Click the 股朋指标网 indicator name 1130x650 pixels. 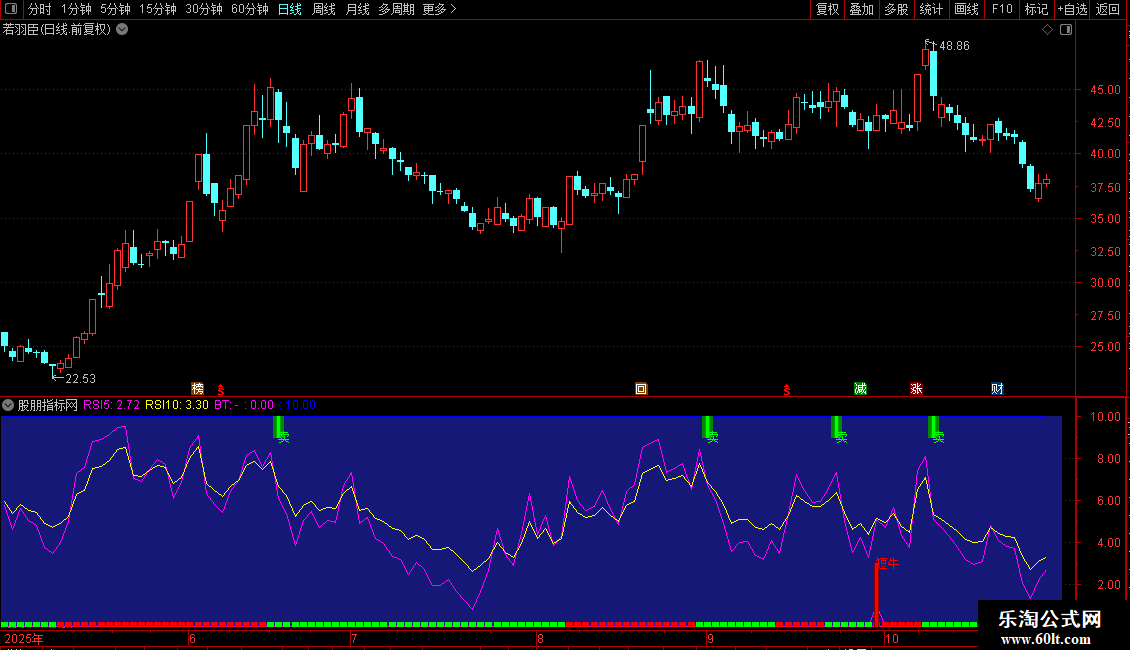(x=48, y=405)
